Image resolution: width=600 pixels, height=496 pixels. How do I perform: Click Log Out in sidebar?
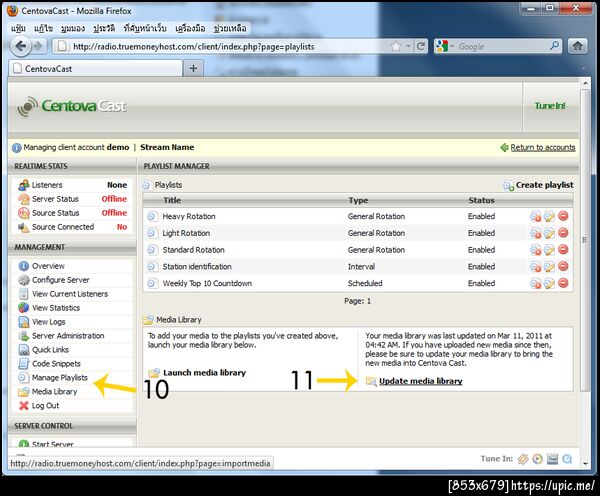point(46,405)
